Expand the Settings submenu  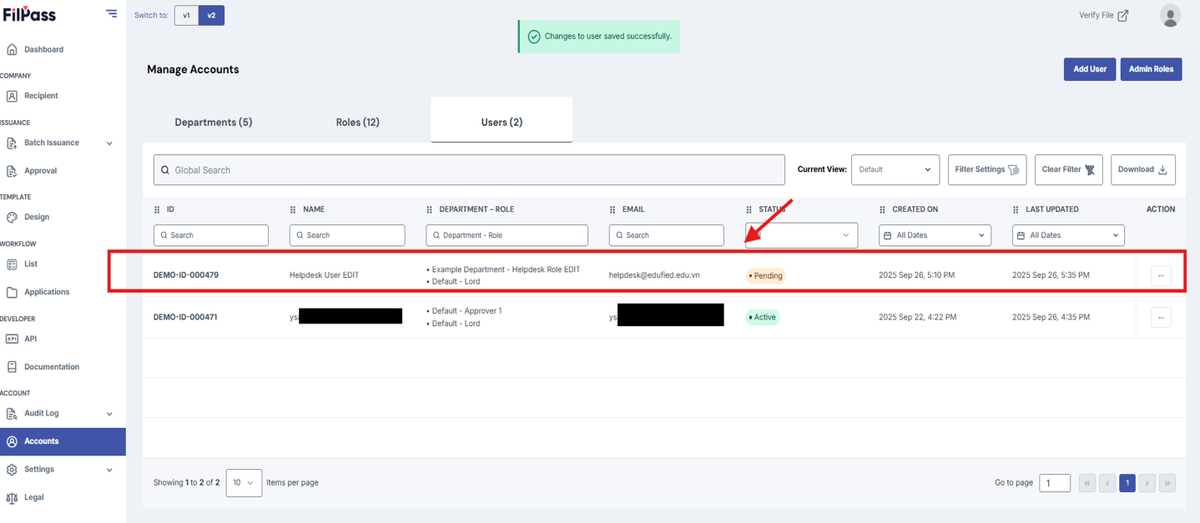pyautogui.click(x=109, y=469)
